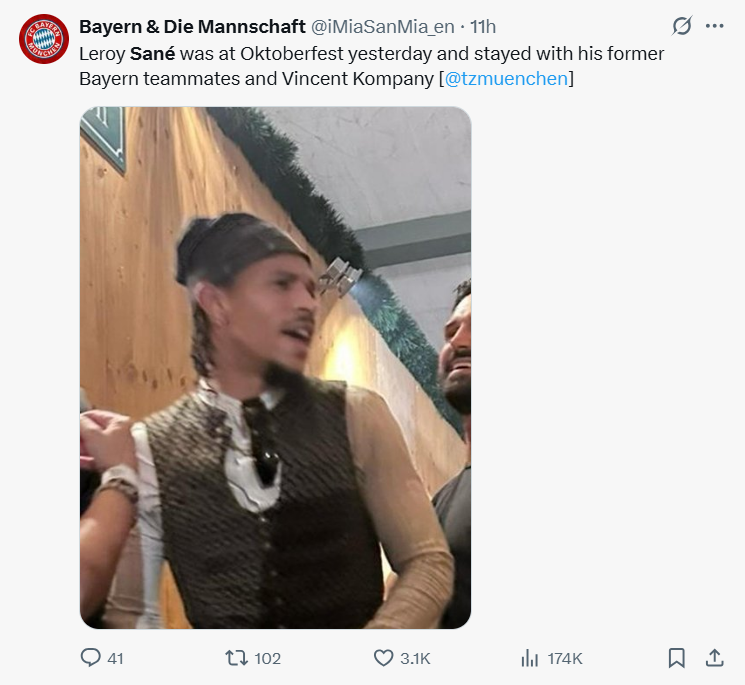
Task: Bookmark this Leroy Sané post
Action: [x=676, y=658]
